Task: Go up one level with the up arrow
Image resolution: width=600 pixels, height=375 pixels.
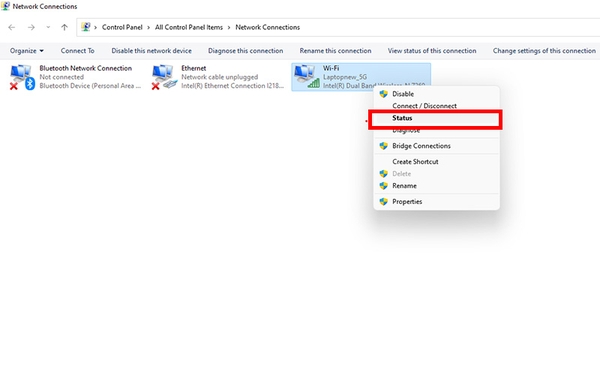Action: pos(64,27)
